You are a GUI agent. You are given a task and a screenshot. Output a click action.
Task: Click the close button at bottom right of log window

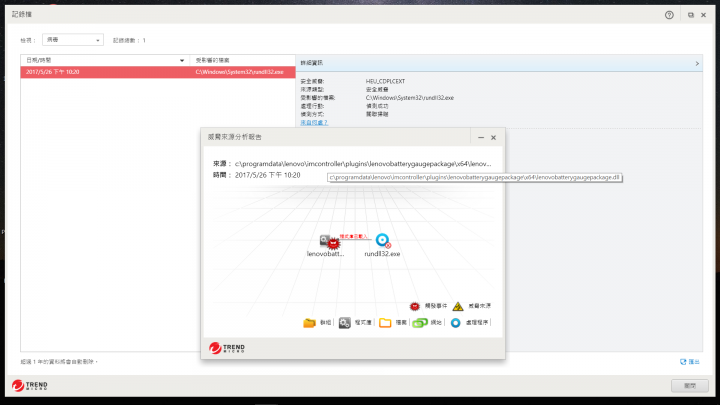(x=690, y=386)
